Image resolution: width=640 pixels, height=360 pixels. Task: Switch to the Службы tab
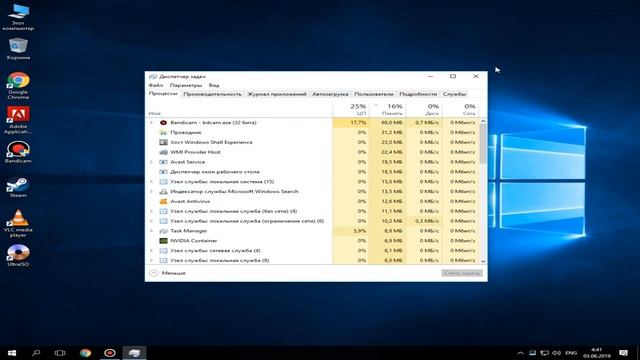tap(454, 94)
